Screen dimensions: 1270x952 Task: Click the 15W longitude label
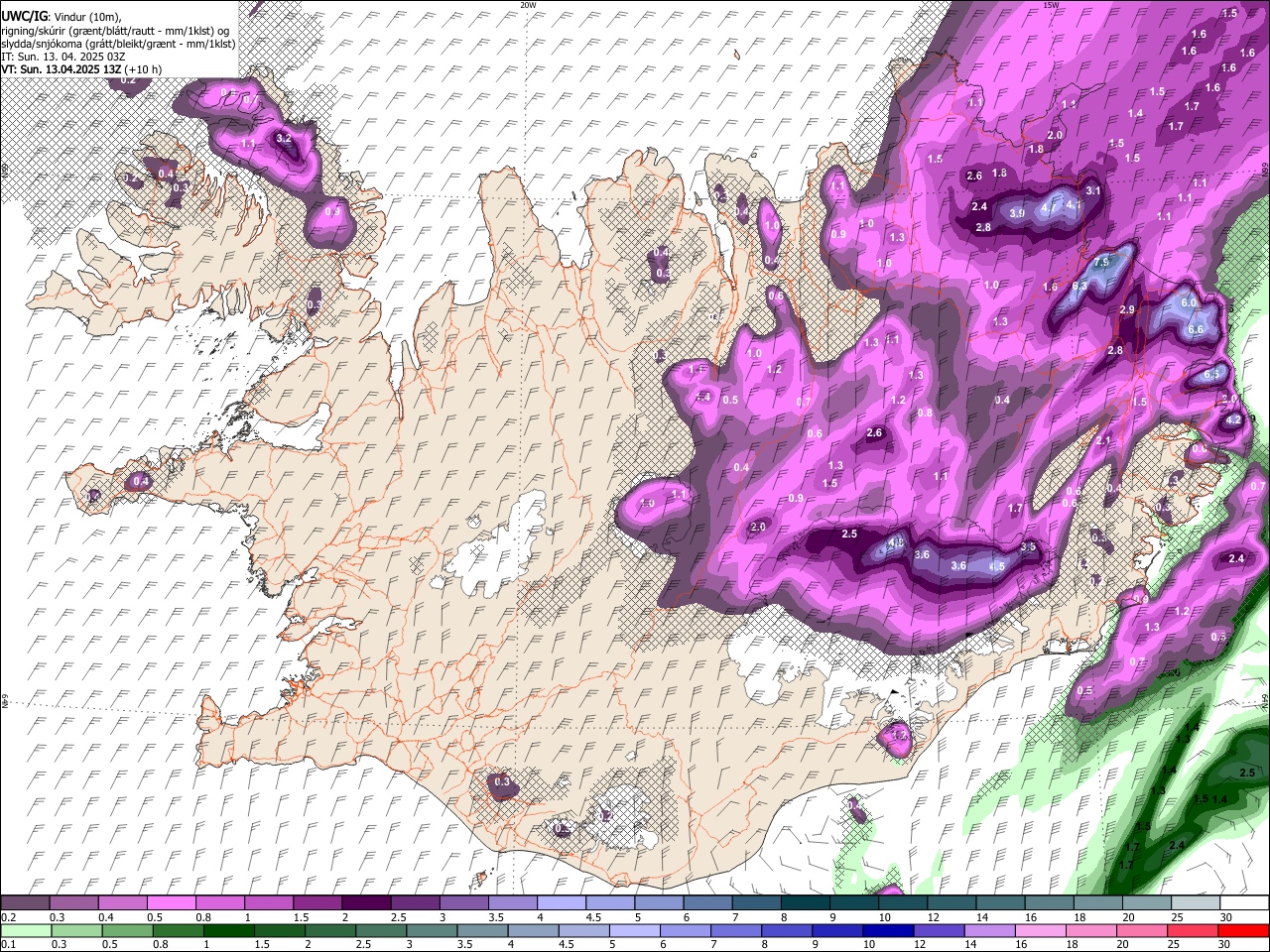pos(1051,4)
